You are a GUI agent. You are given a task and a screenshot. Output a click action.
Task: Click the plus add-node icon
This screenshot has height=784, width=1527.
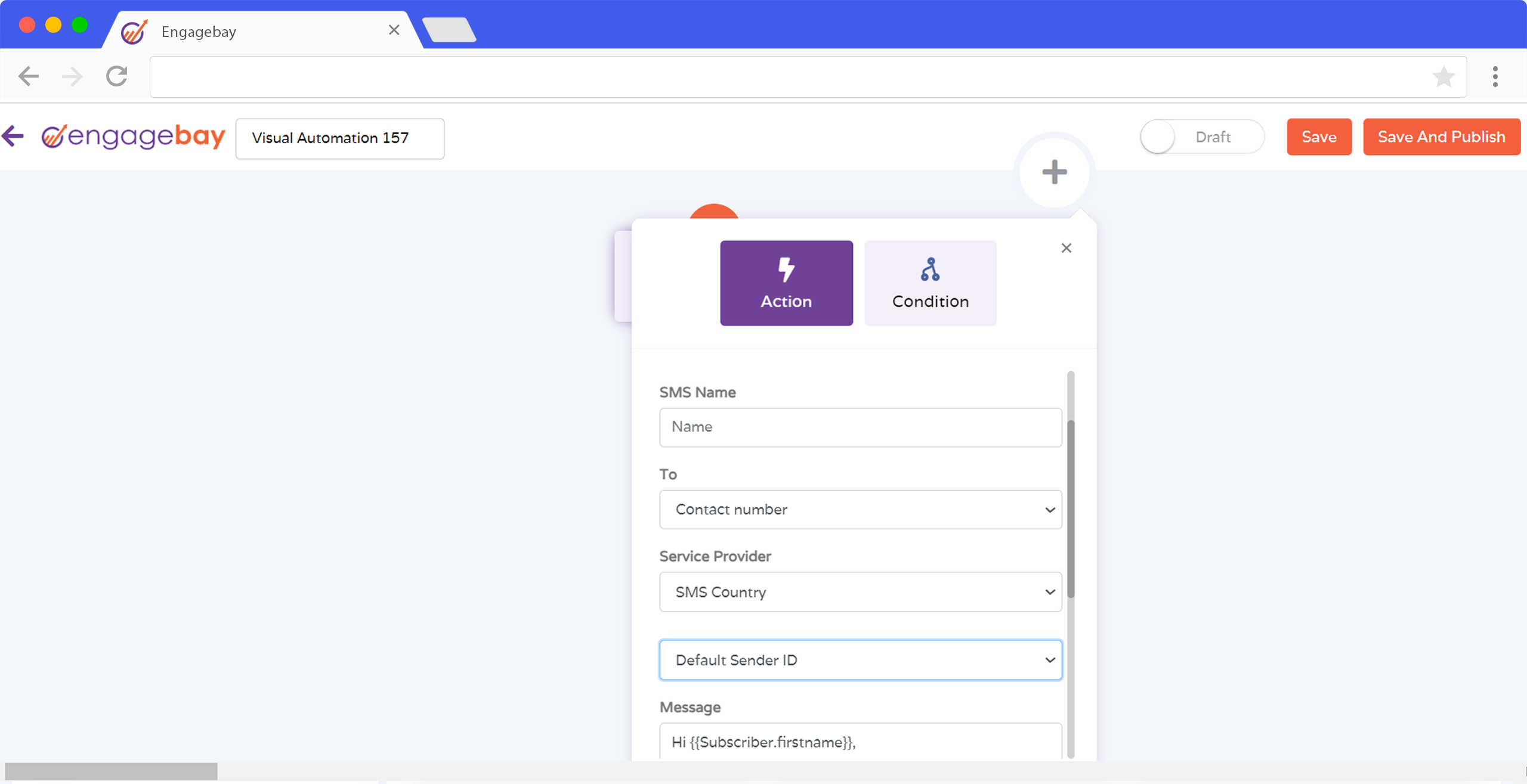(x=1054, y=172)
